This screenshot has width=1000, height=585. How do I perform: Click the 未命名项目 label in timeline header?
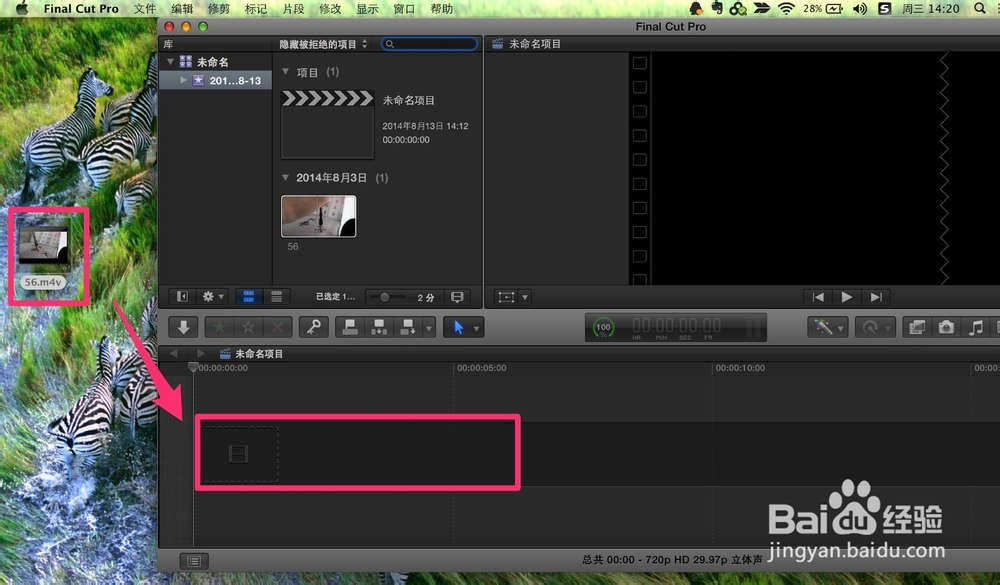[x=259, y=353]
